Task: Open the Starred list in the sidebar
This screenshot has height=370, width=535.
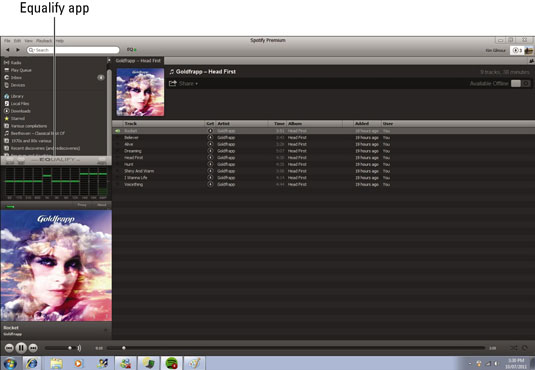Action: 15,118
